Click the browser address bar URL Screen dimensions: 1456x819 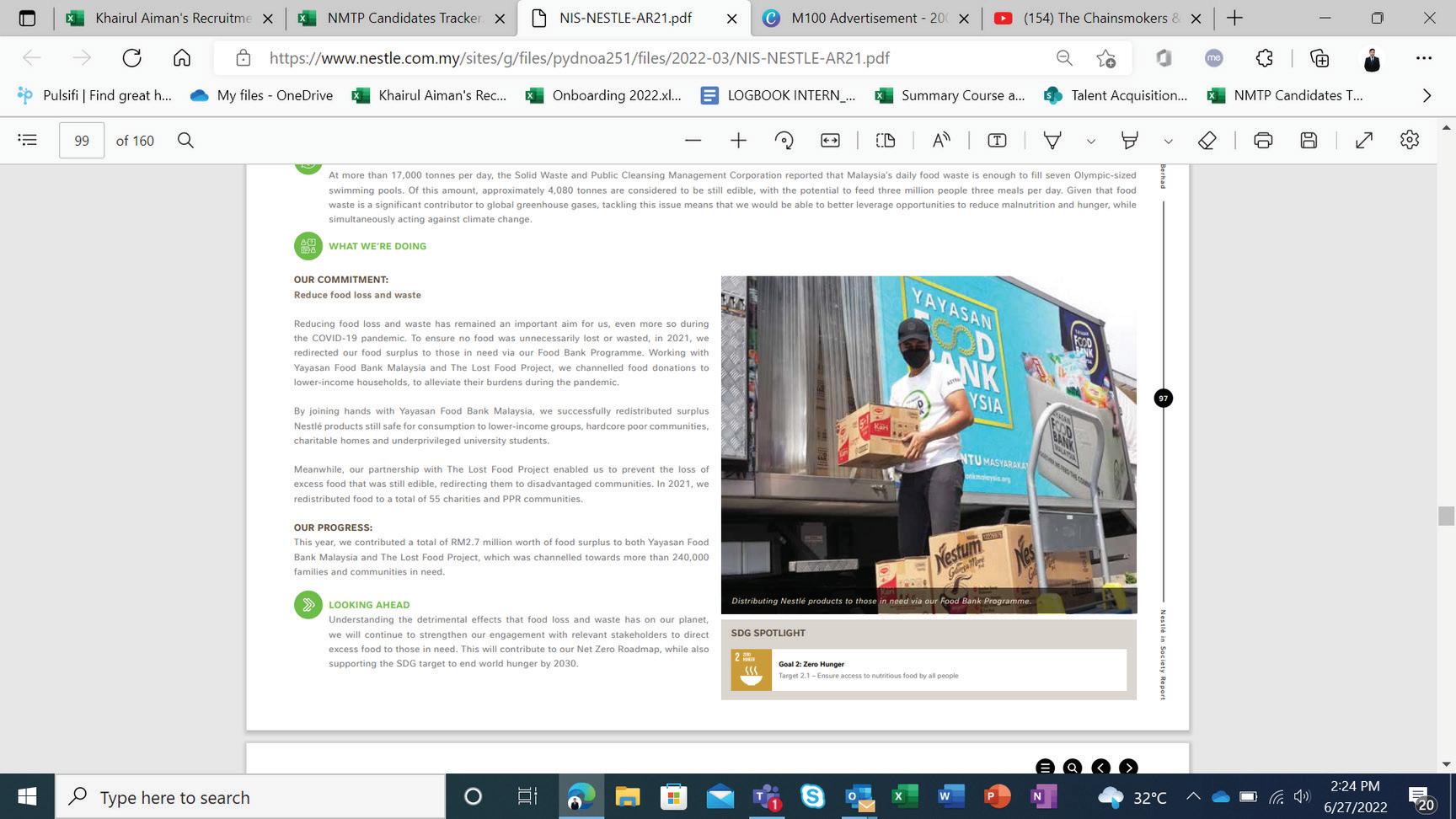[579, 57]
